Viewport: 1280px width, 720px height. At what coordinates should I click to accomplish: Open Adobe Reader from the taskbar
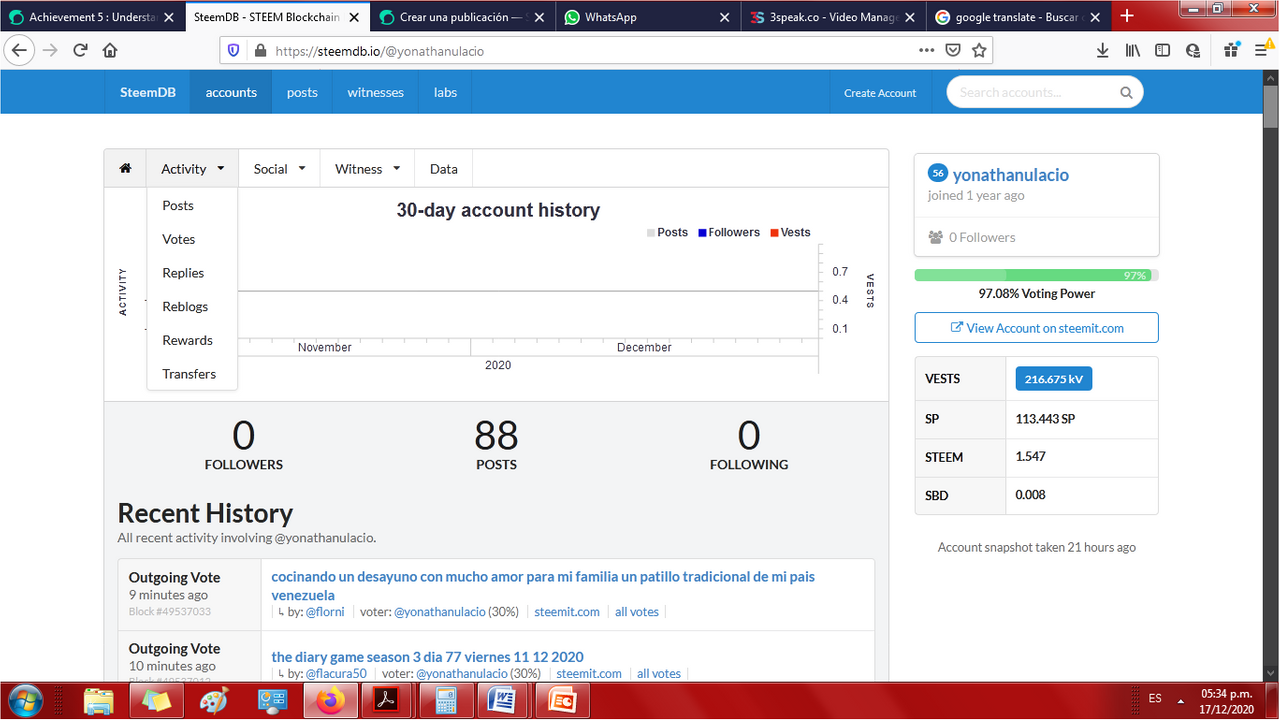[x=387, y=700]
